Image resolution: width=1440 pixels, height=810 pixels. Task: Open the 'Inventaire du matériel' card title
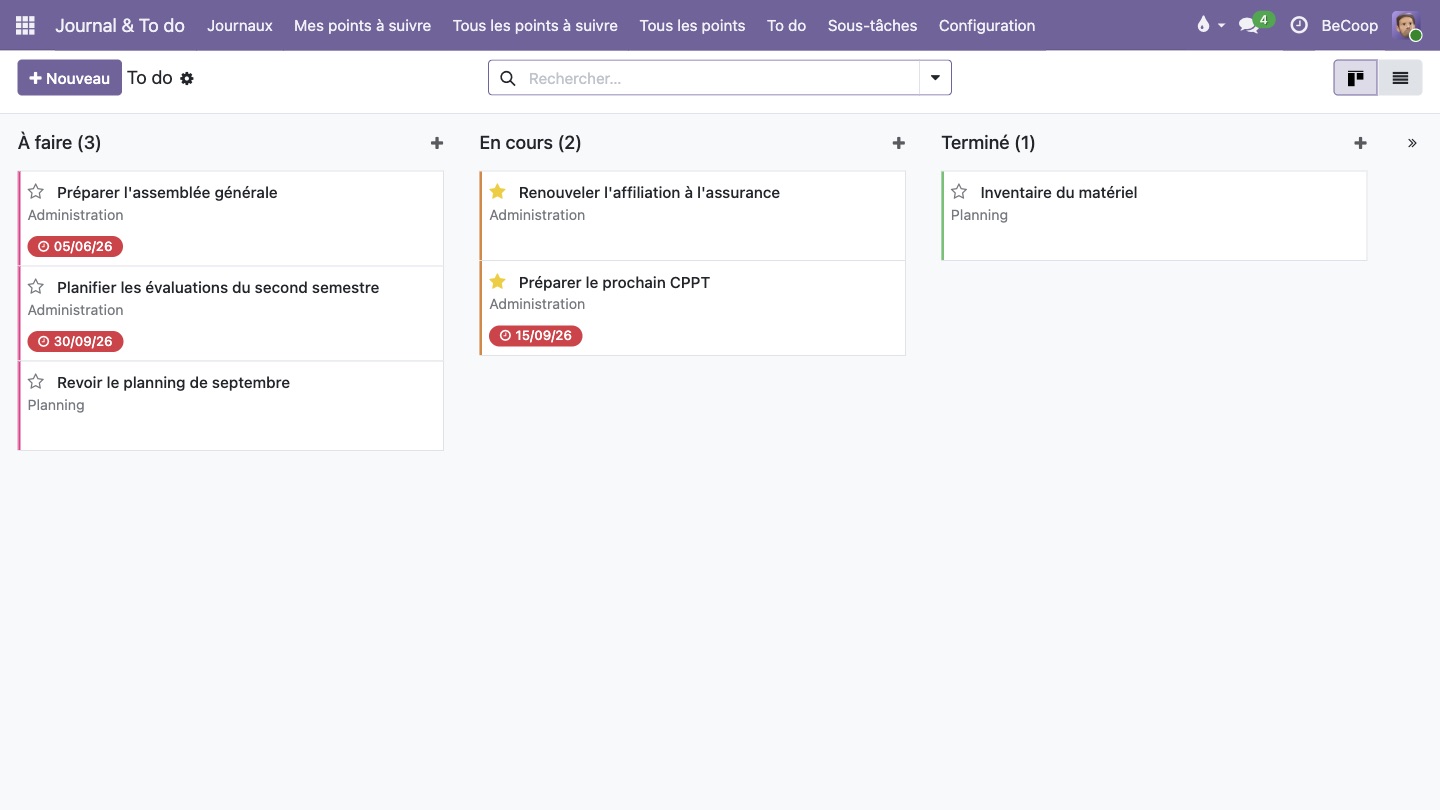click(1059, 192)
